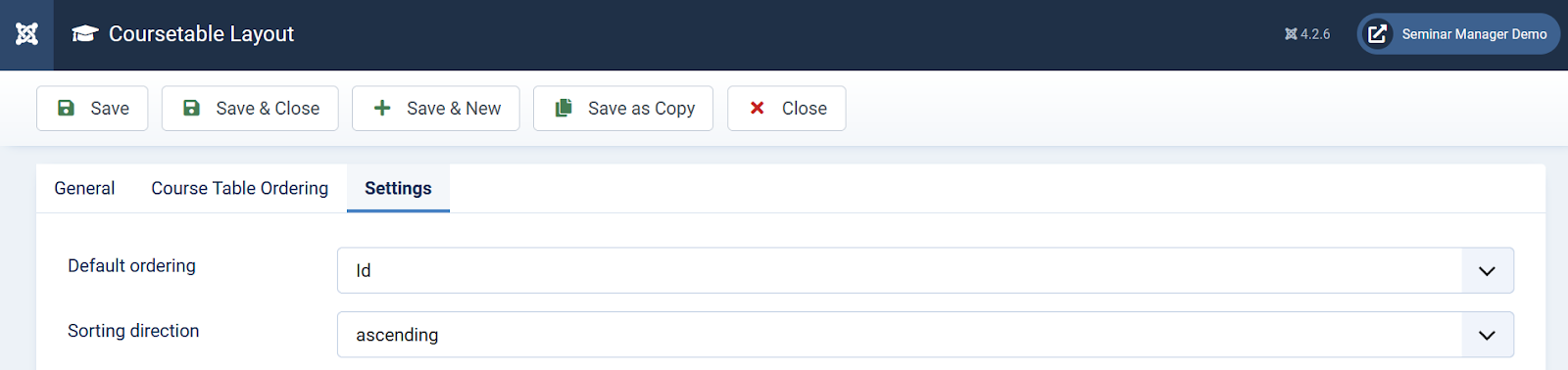This screenshot has width=1568, height=370.
Task: Click the copy icon on Save as Copy
Action: pyautogui.click(x=563, y=108)
